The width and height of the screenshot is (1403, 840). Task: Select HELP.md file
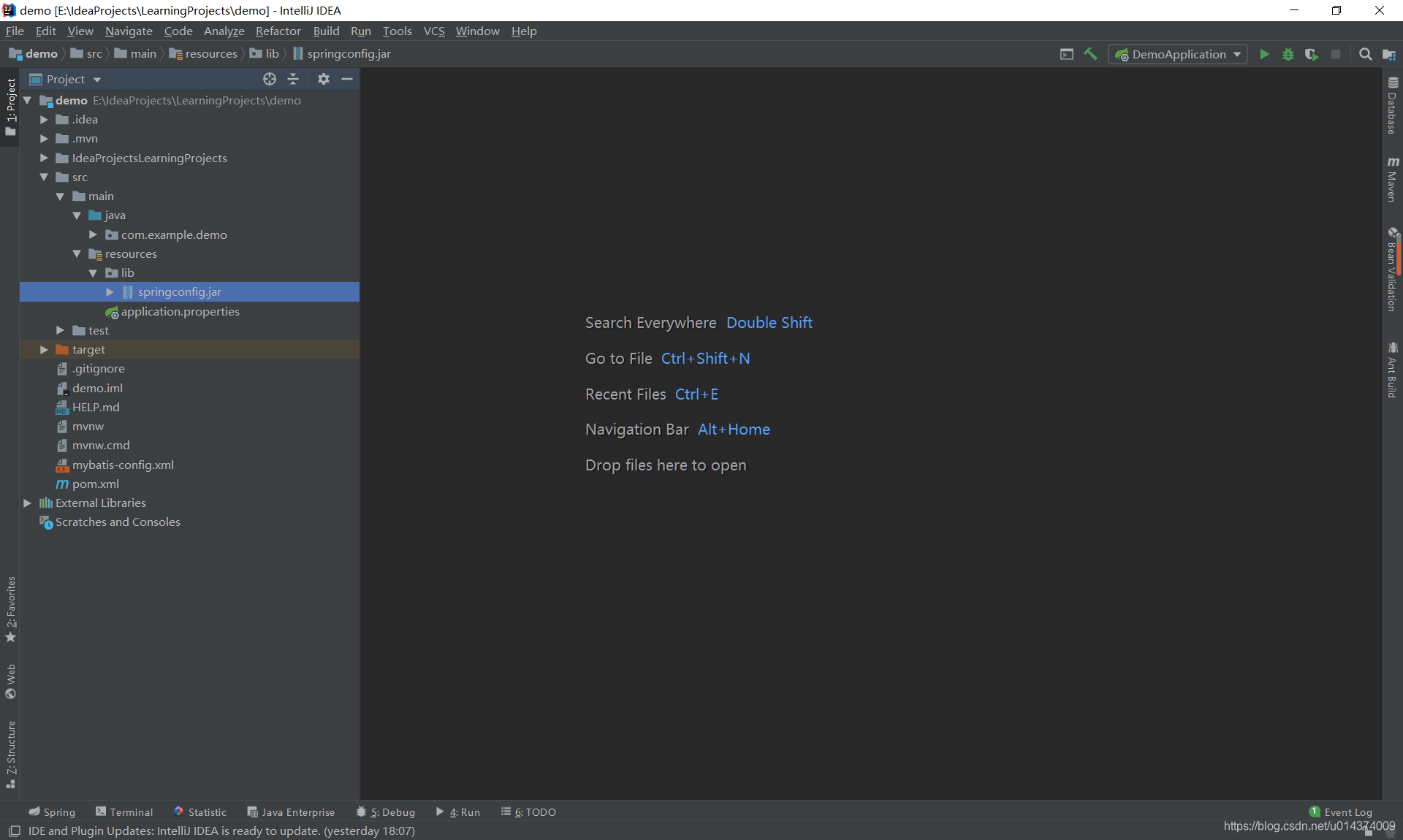88,407
